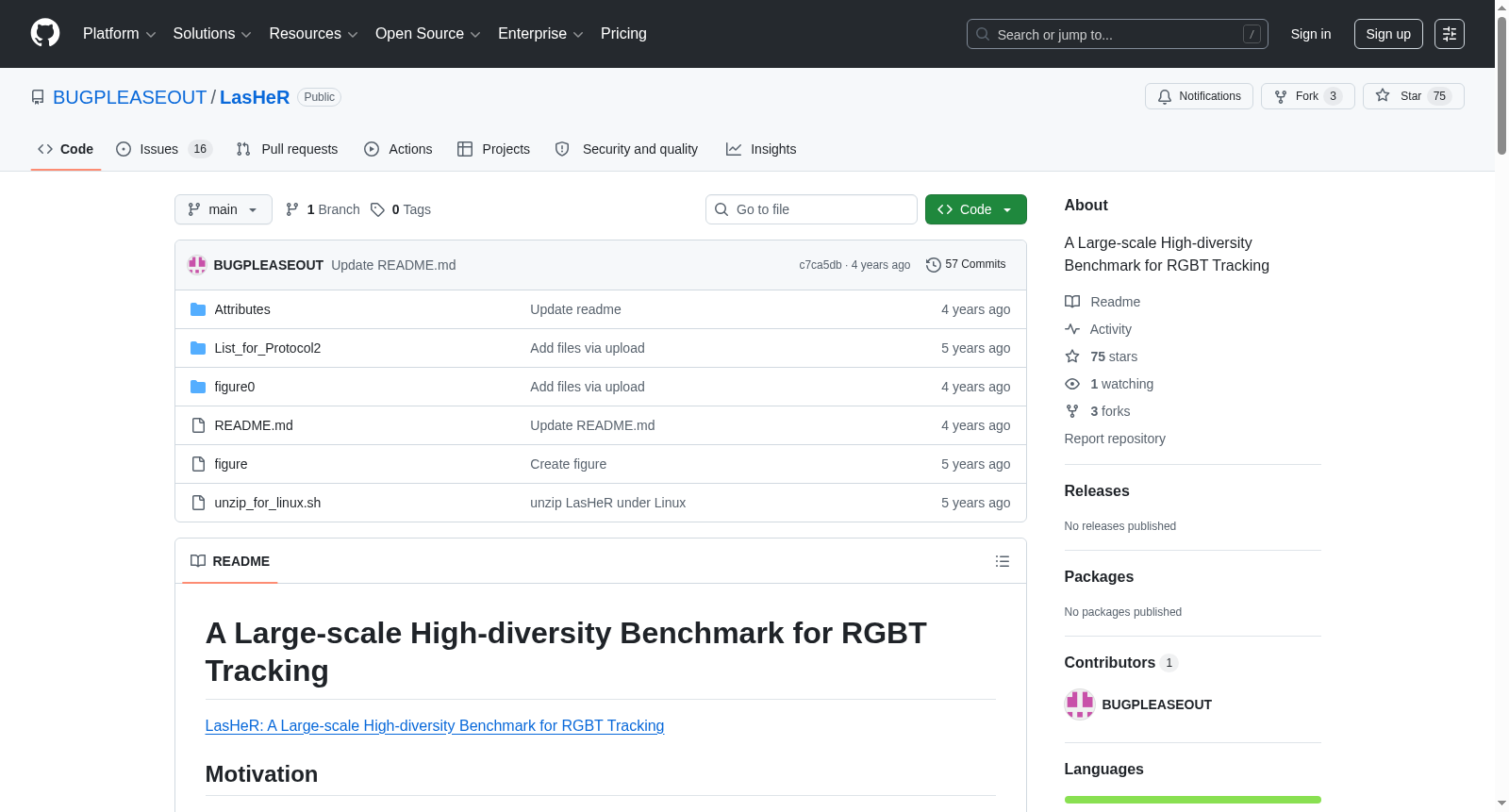
Task: Open the Releases heading link
Action: coord(1097,490)
